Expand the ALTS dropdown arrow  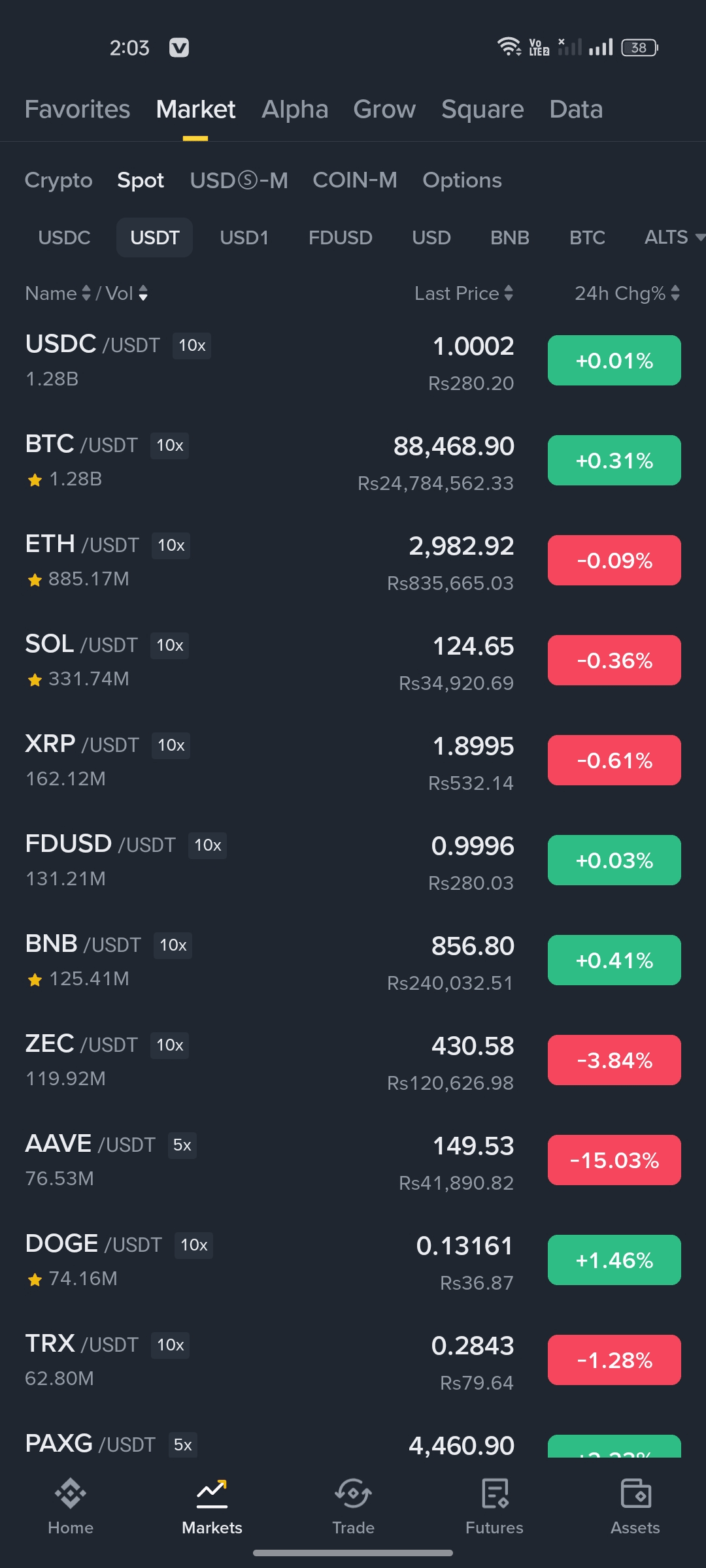coord(699,237)
